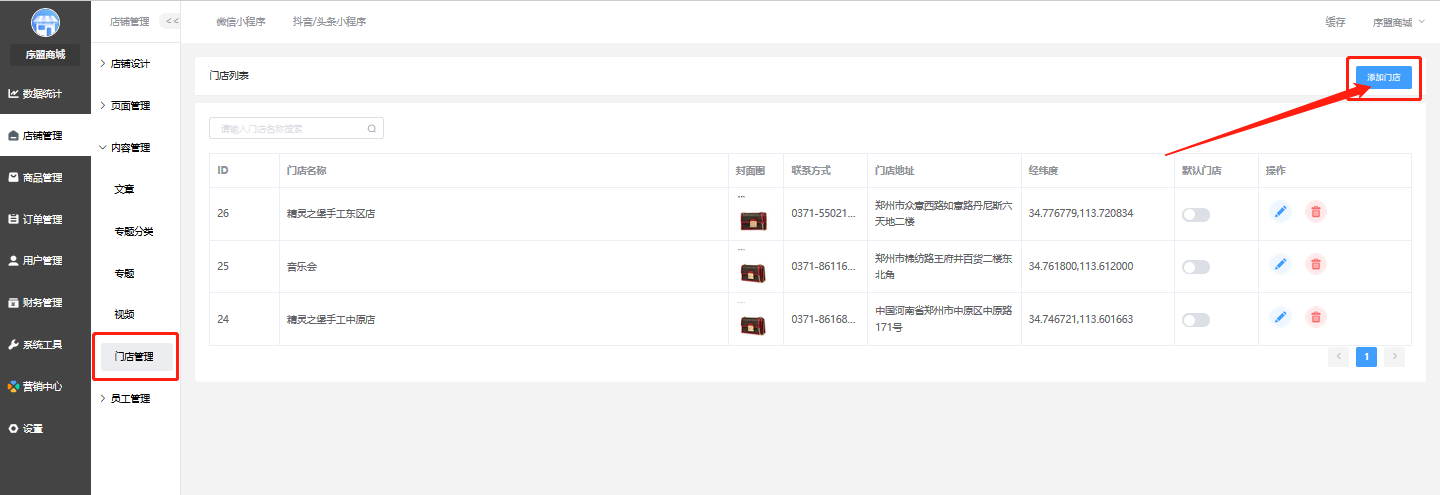Toggle default store for 音乐会
This screenshot has height=495, width=1440.
click(x=1195, y=267)
